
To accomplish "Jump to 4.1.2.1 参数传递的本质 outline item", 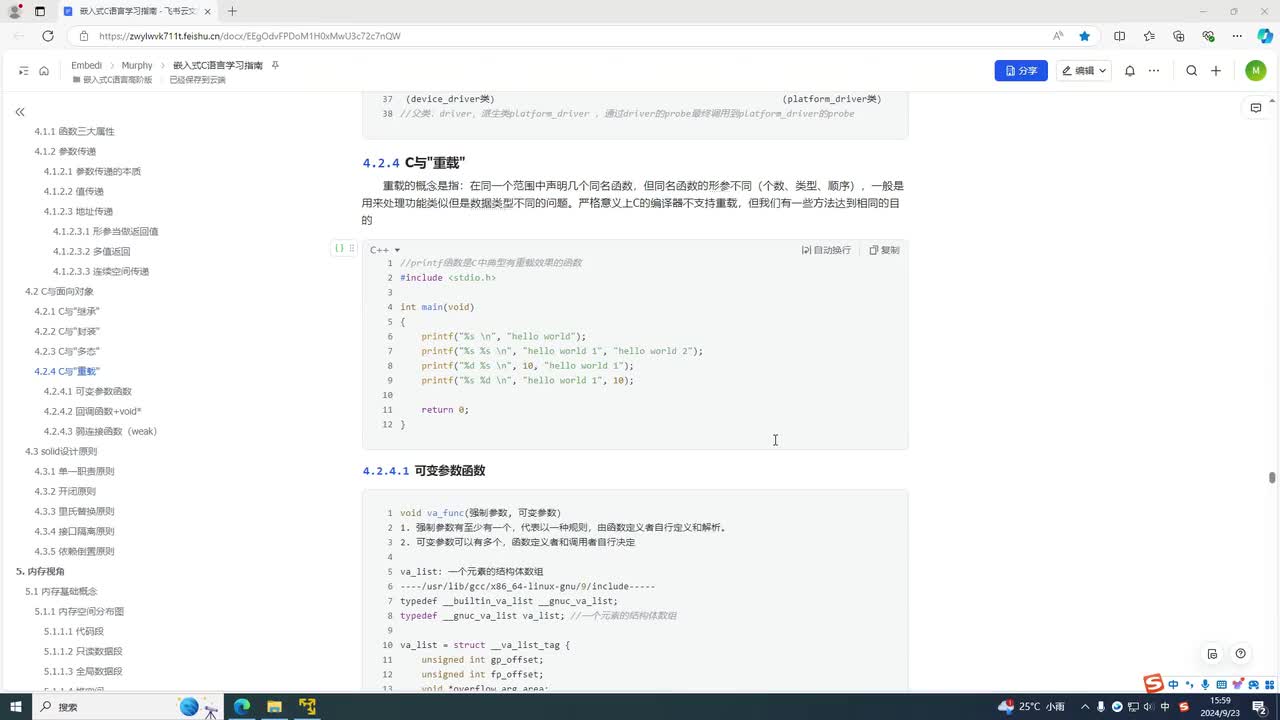I will [92, 171].
